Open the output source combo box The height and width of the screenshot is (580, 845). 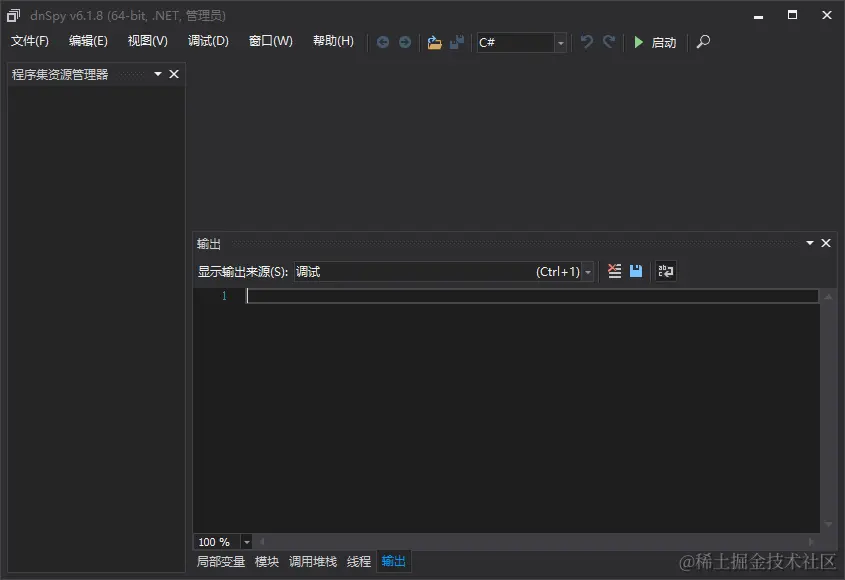pos(444,272)
